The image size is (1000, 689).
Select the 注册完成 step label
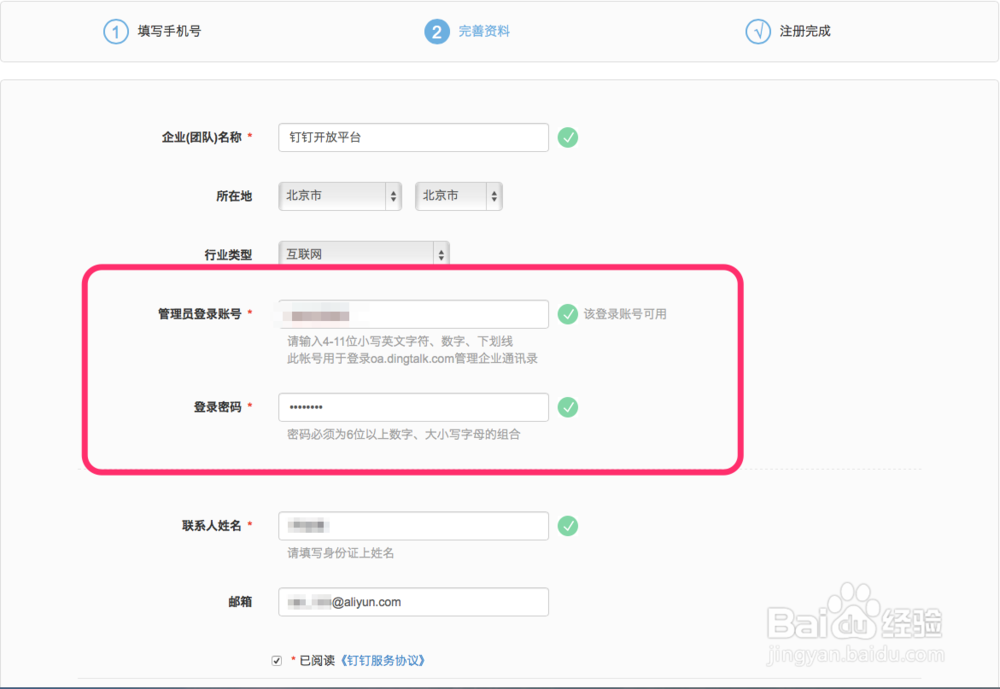[x=805, y=31]
